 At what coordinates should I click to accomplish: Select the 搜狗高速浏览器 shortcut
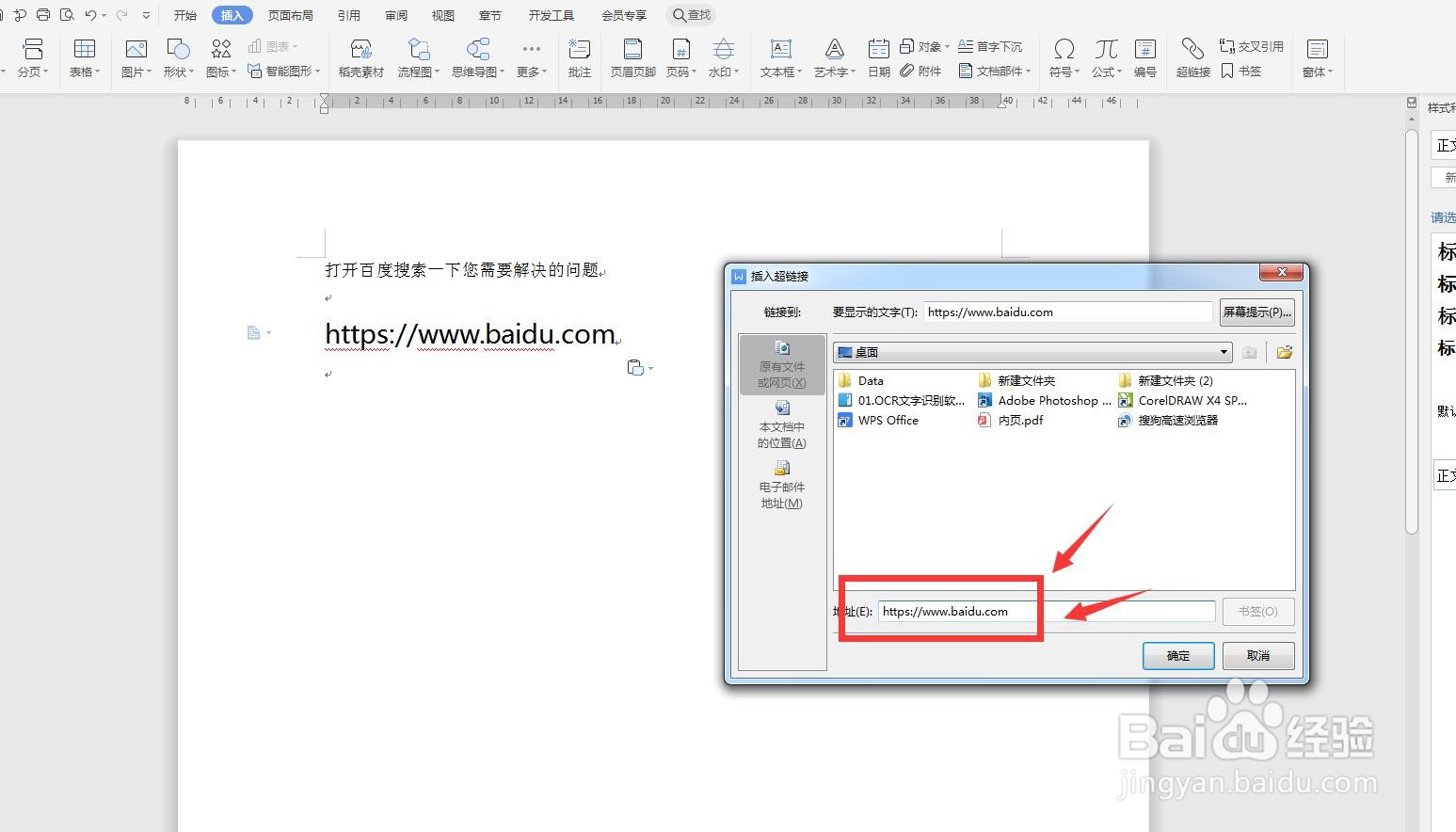[1167, 421]
